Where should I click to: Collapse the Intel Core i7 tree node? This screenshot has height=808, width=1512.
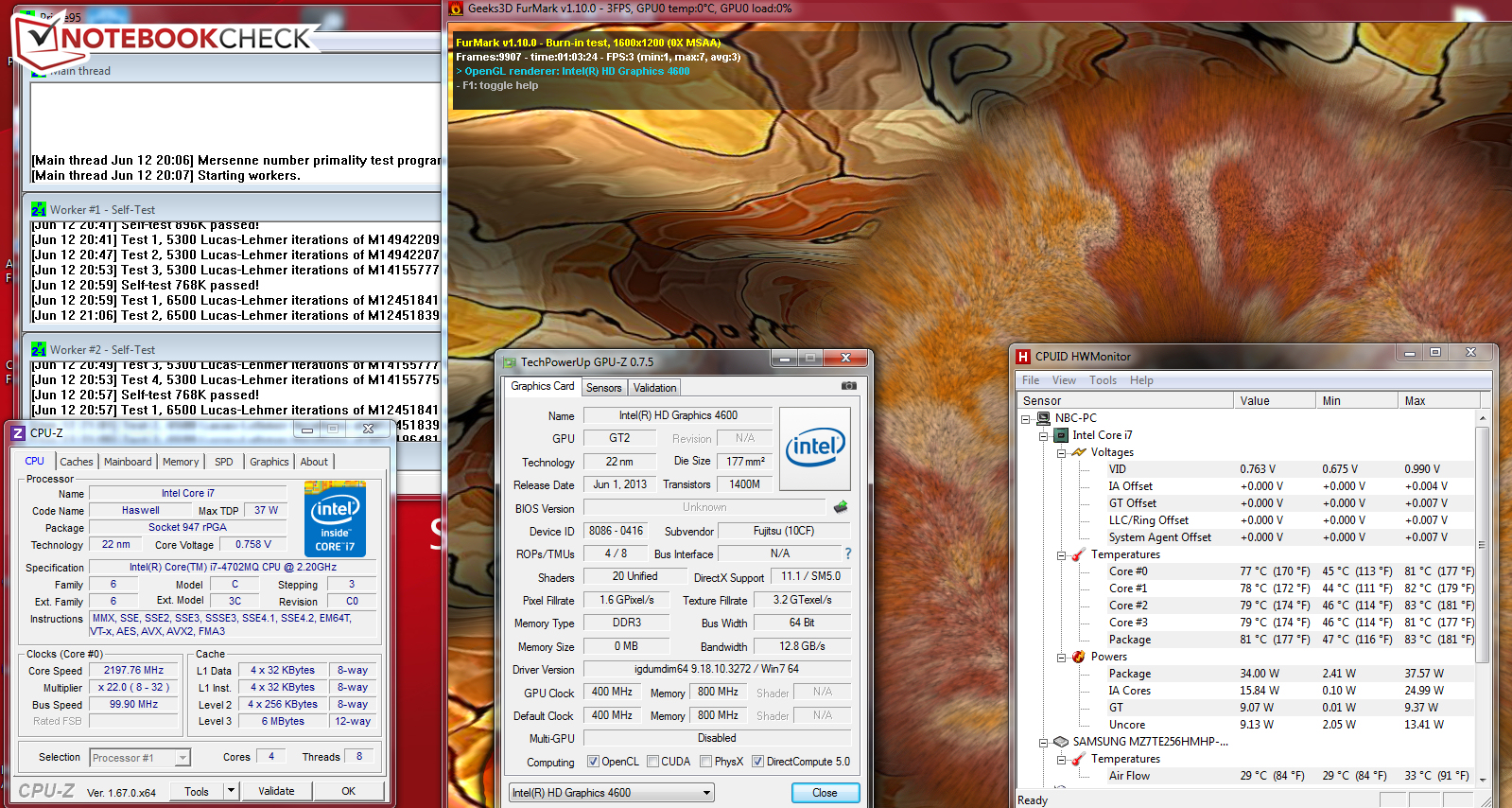[1043, 435]
